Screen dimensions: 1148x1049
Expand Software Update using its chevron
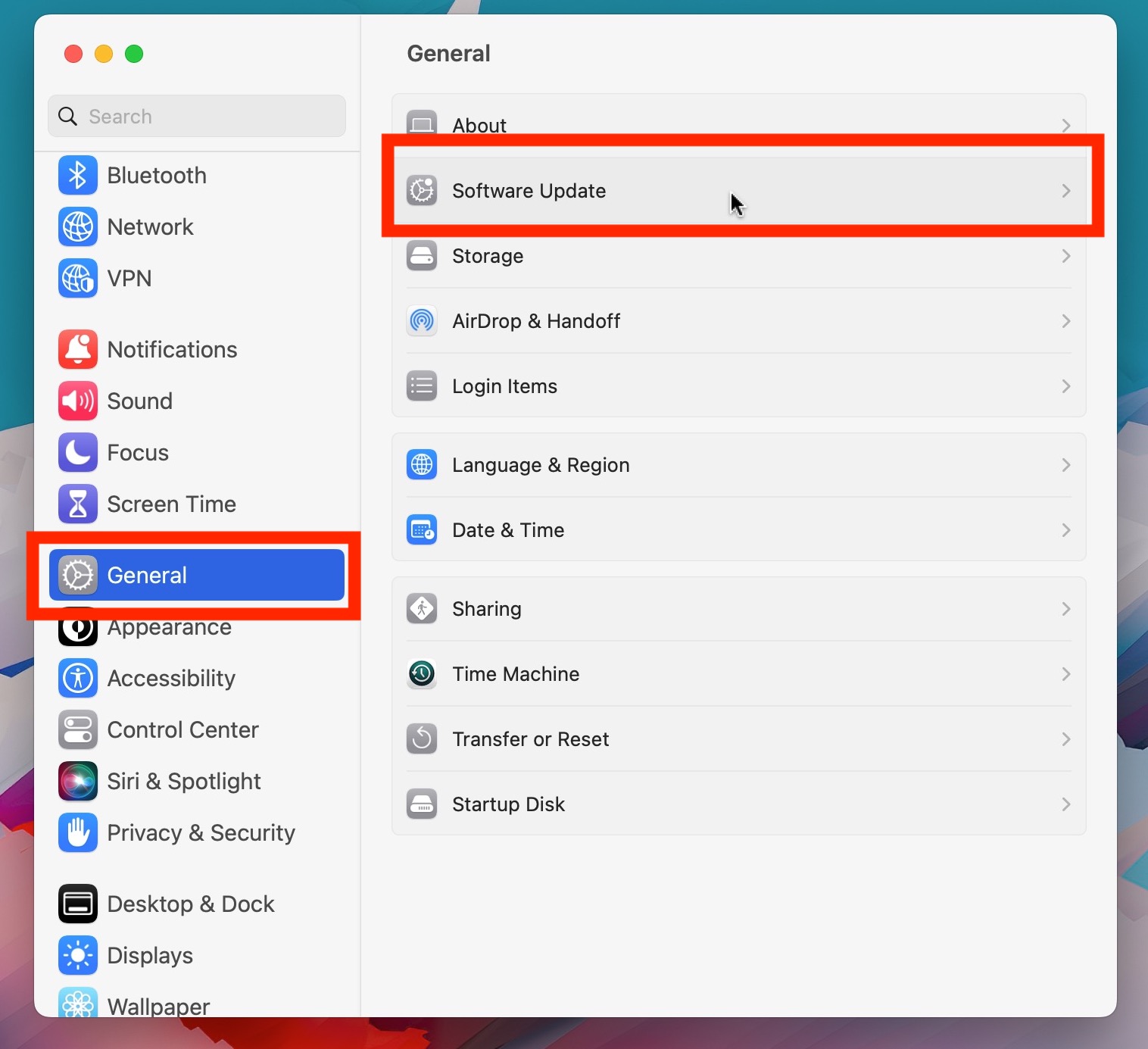(x=1065, y=191)
